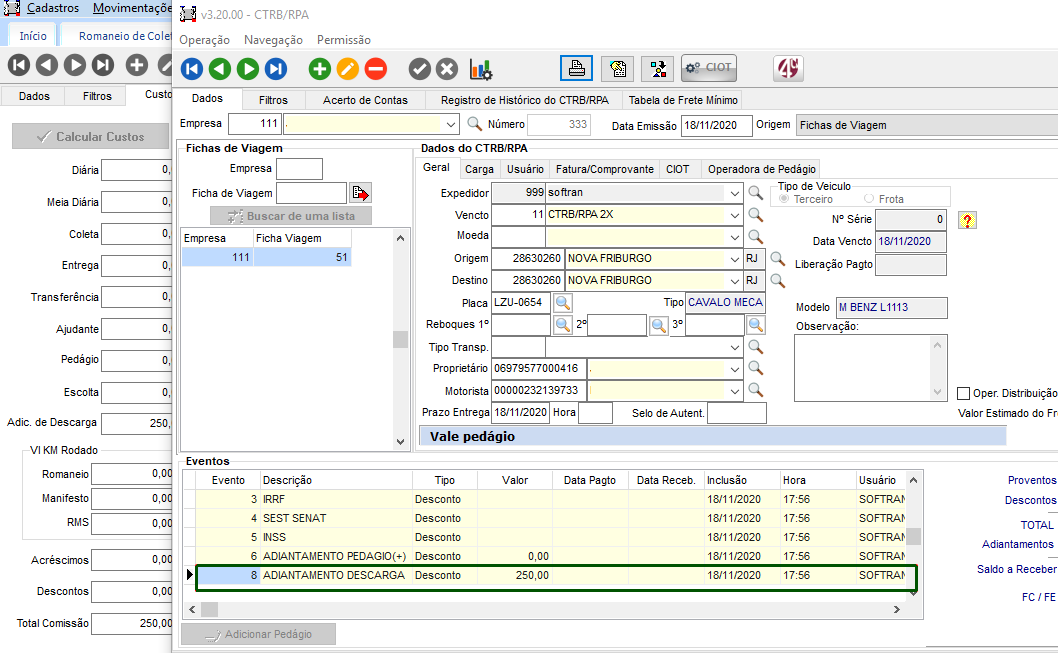Click the chart with gear icon
1058x653 pixels.
[481, 69]
